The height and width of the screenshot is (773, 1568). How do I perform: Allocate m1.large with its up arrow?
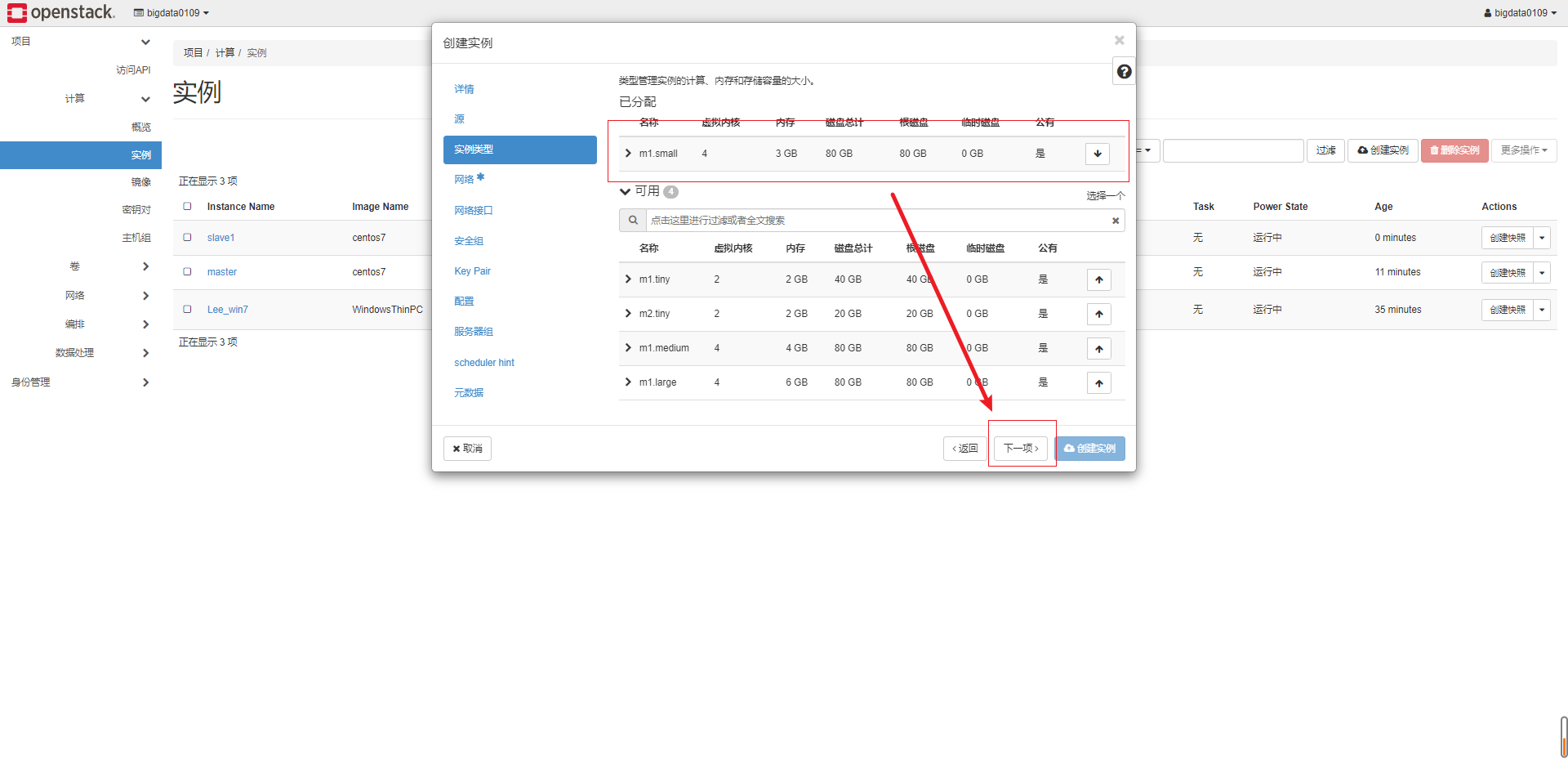click(x=1099, y=383)
